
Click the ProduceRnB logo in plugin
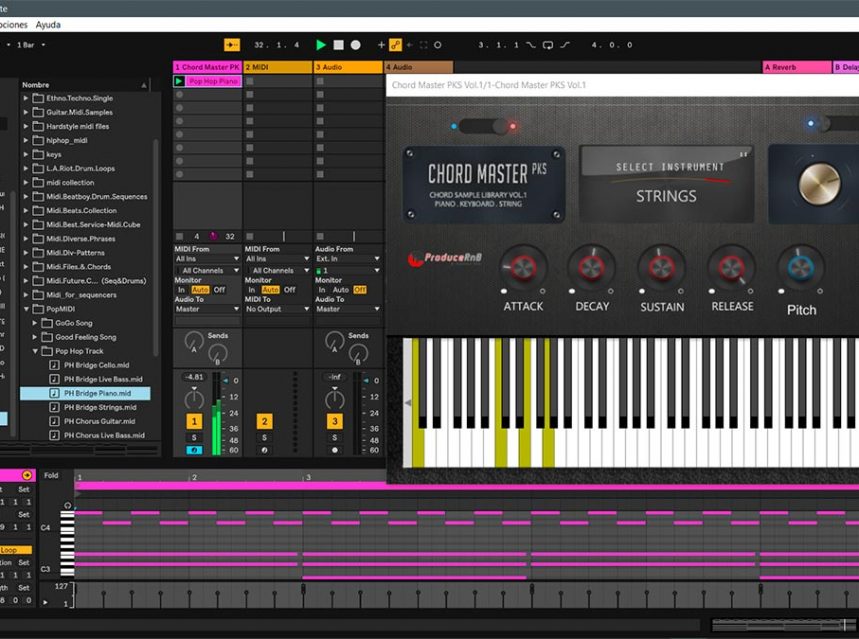[x=445, y=258]
